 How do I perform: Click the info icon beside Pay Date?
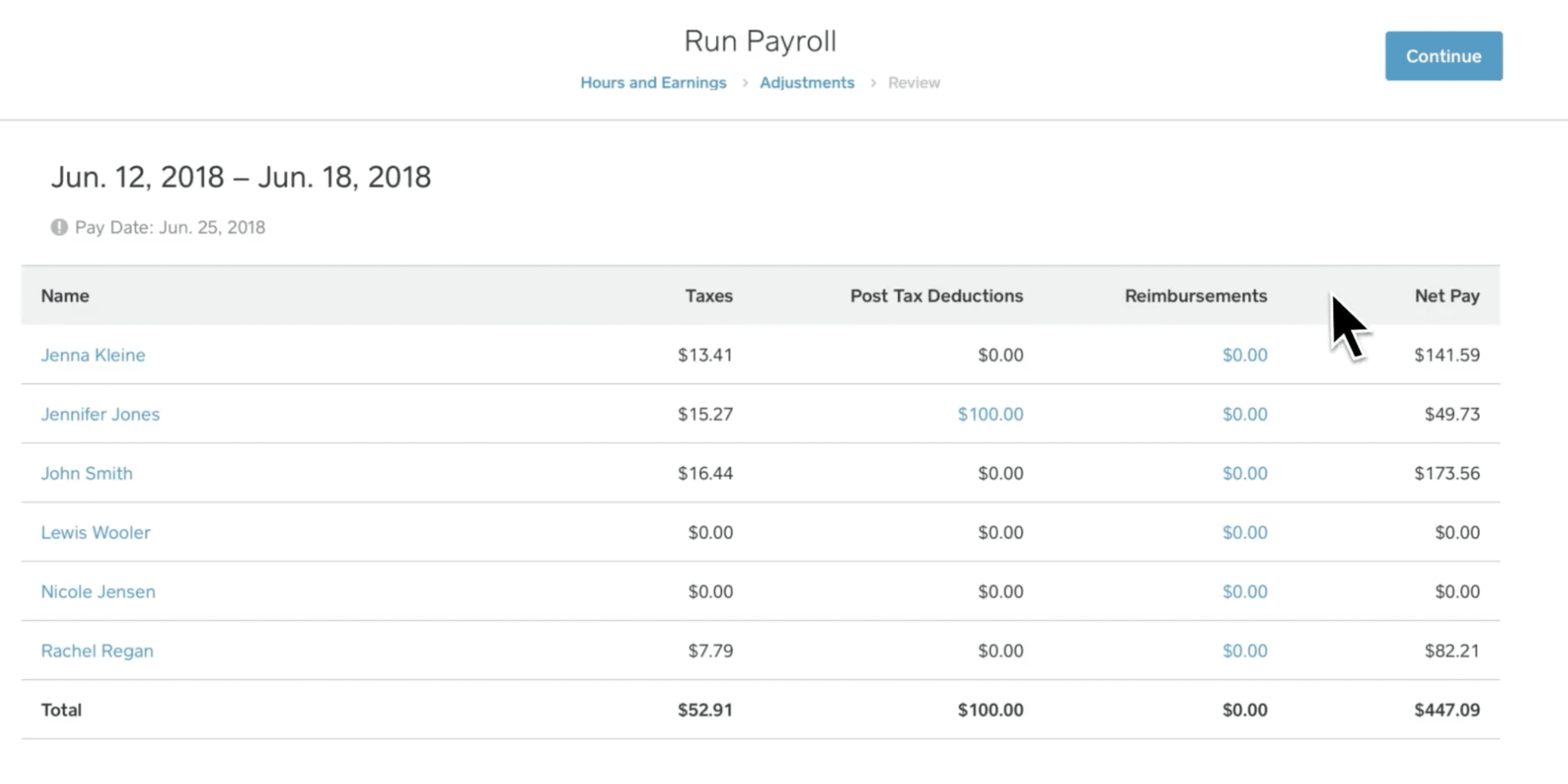point(59,227)
